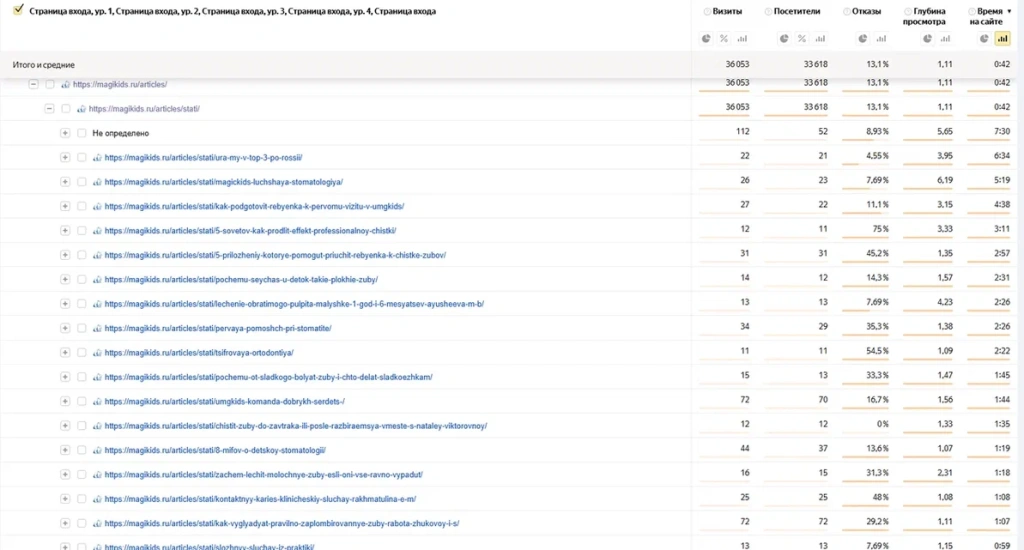Click bar chart icon under Глубина просмотра
Screen dimensions: 1024x550
point(946,39)
